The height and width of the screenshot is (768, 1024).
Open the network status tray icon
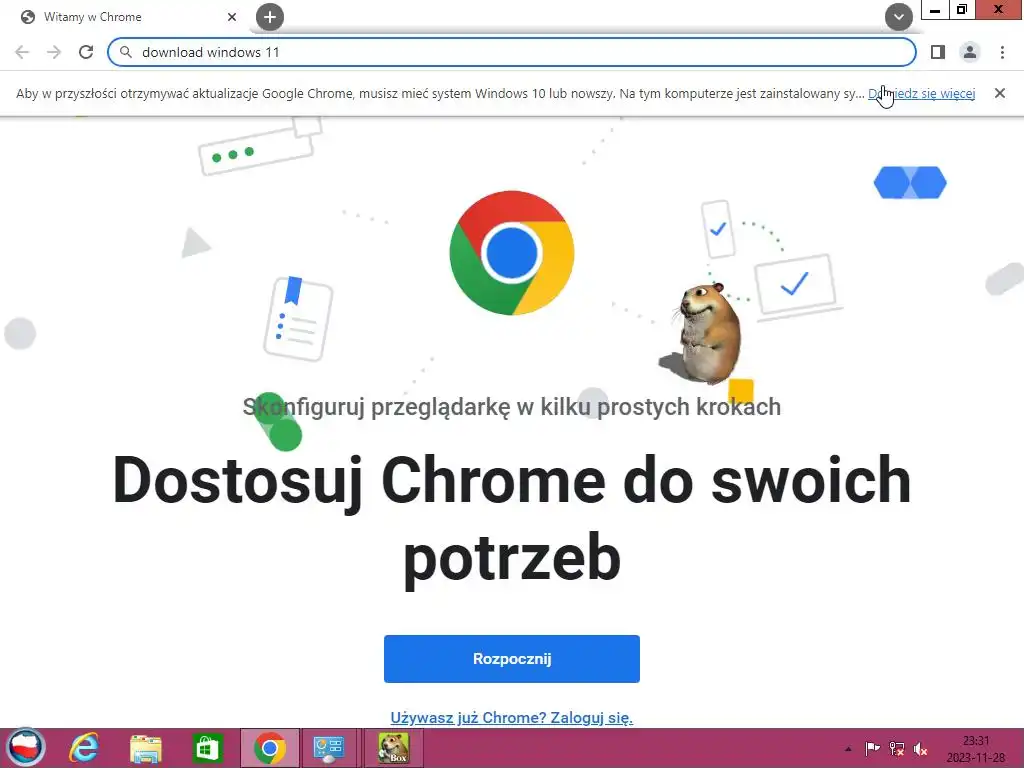tap(897, 749)
